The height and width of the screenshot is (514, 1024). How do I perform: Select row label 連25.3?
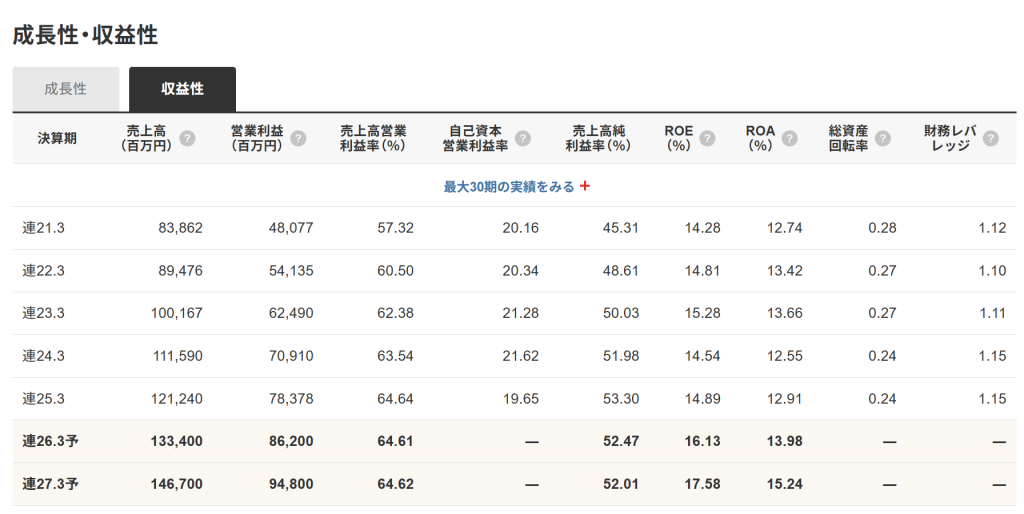pyautogui.click(x=44, y=398)
